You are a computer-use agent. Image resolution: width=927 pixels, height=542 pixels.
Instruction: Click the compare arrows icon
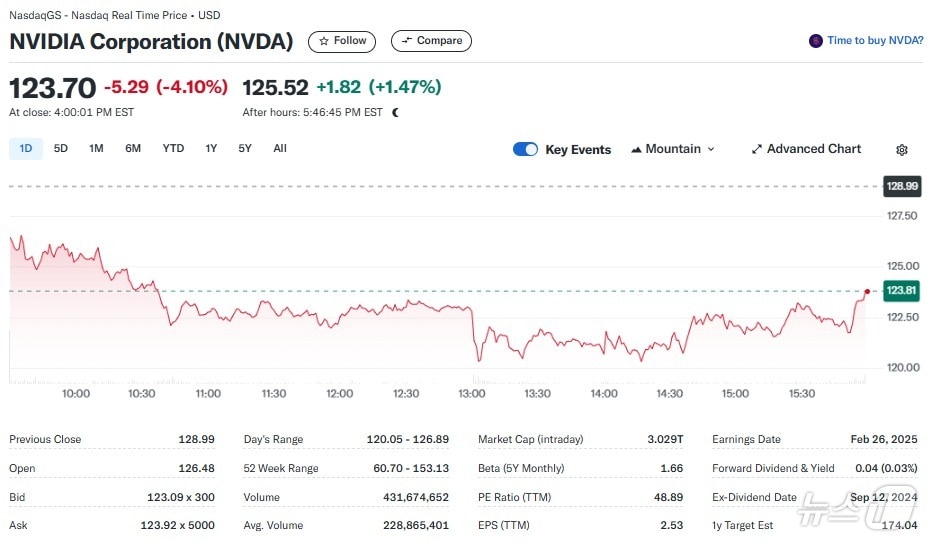[x=406, y=41]
